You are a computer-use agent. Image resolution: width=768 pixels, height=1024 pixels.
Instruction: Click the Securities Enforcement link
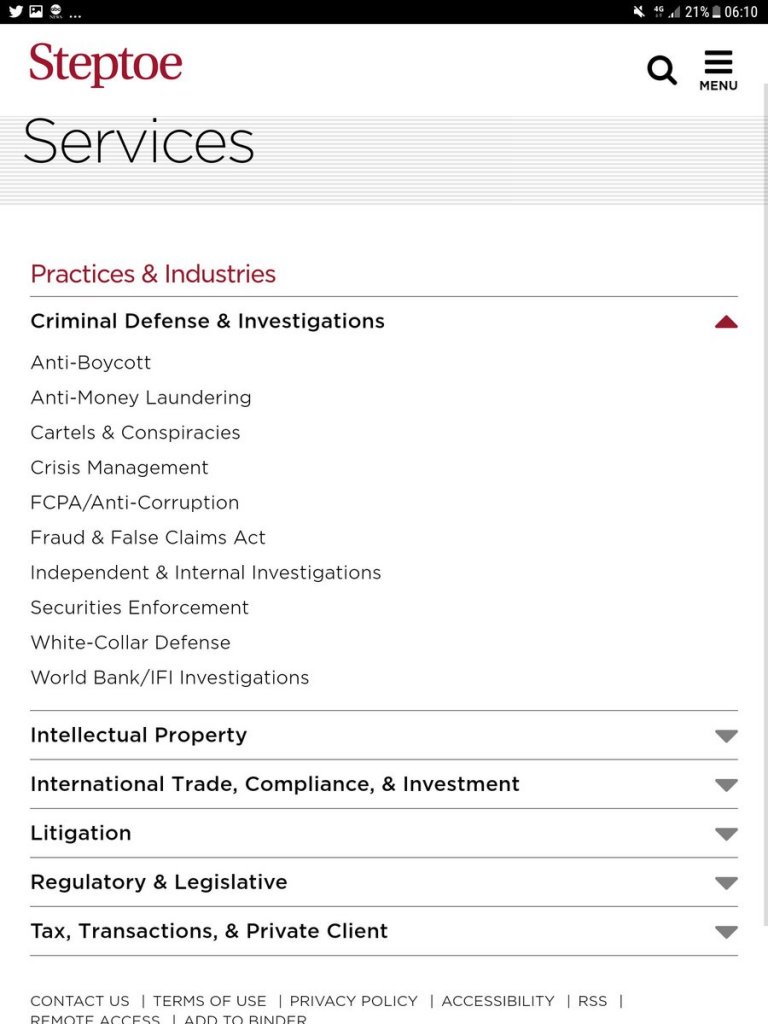tap(139, 608)
